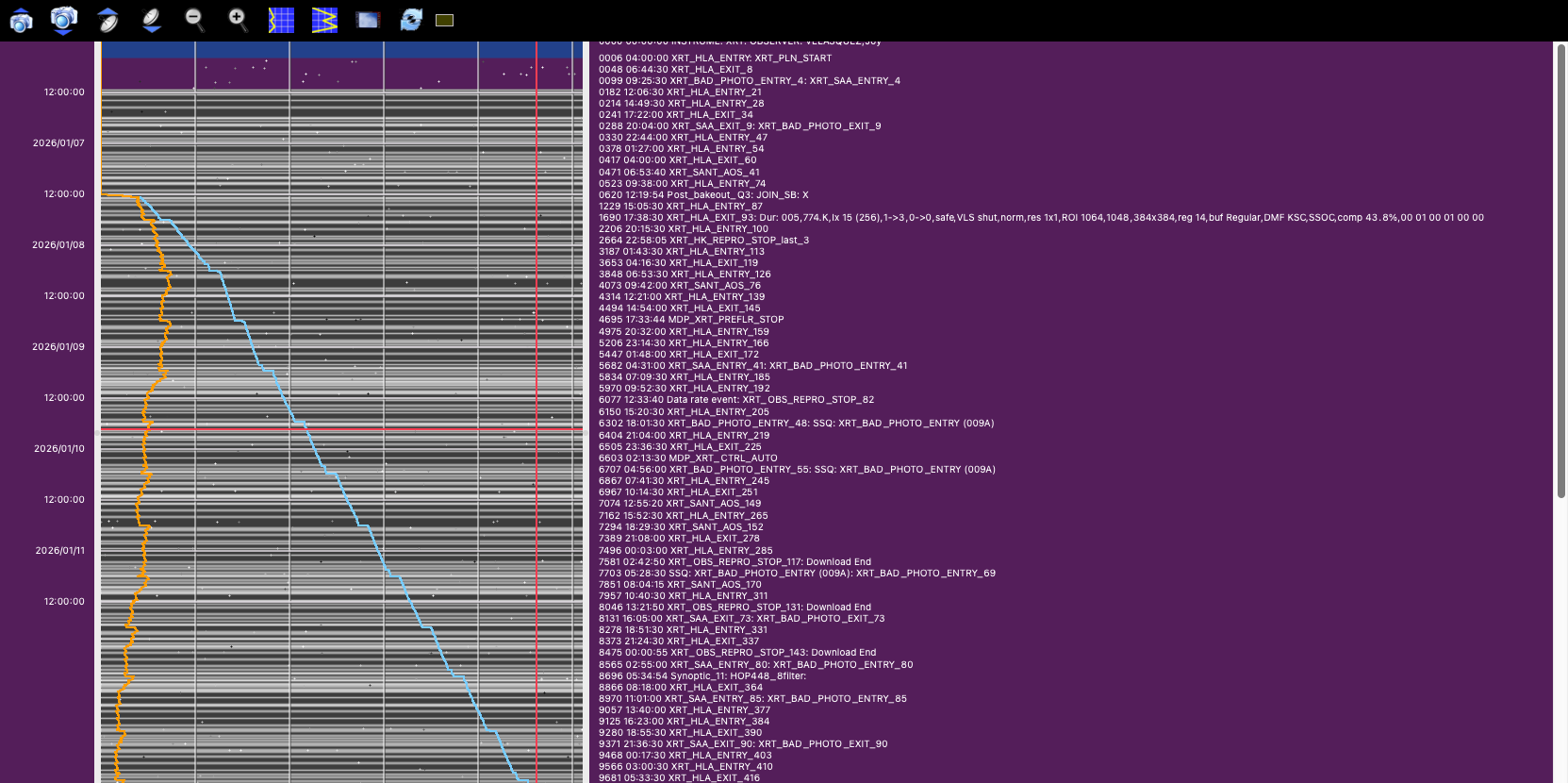Click the satellite dish icon with down arrow
Screen dimensions: 1568x783
tap(152, 20)
